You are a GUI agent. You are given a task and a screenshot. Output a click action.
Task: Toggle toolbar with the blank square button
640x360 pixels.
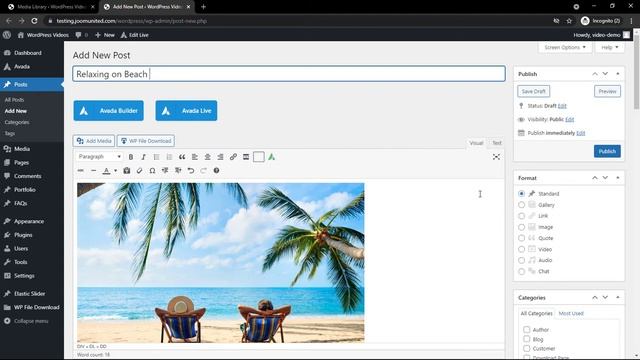259,157
